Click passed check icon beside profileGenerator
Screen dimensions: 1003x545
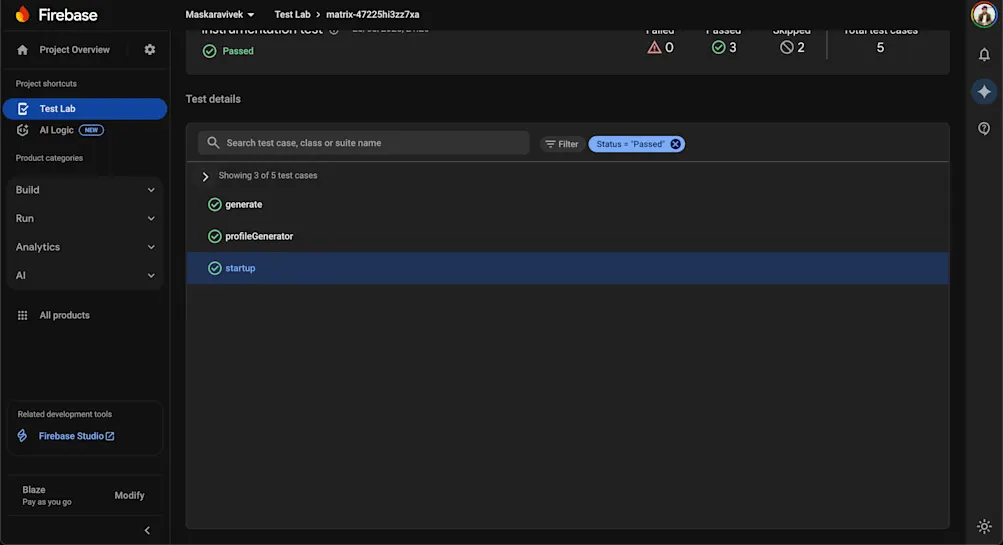(214, 237)
